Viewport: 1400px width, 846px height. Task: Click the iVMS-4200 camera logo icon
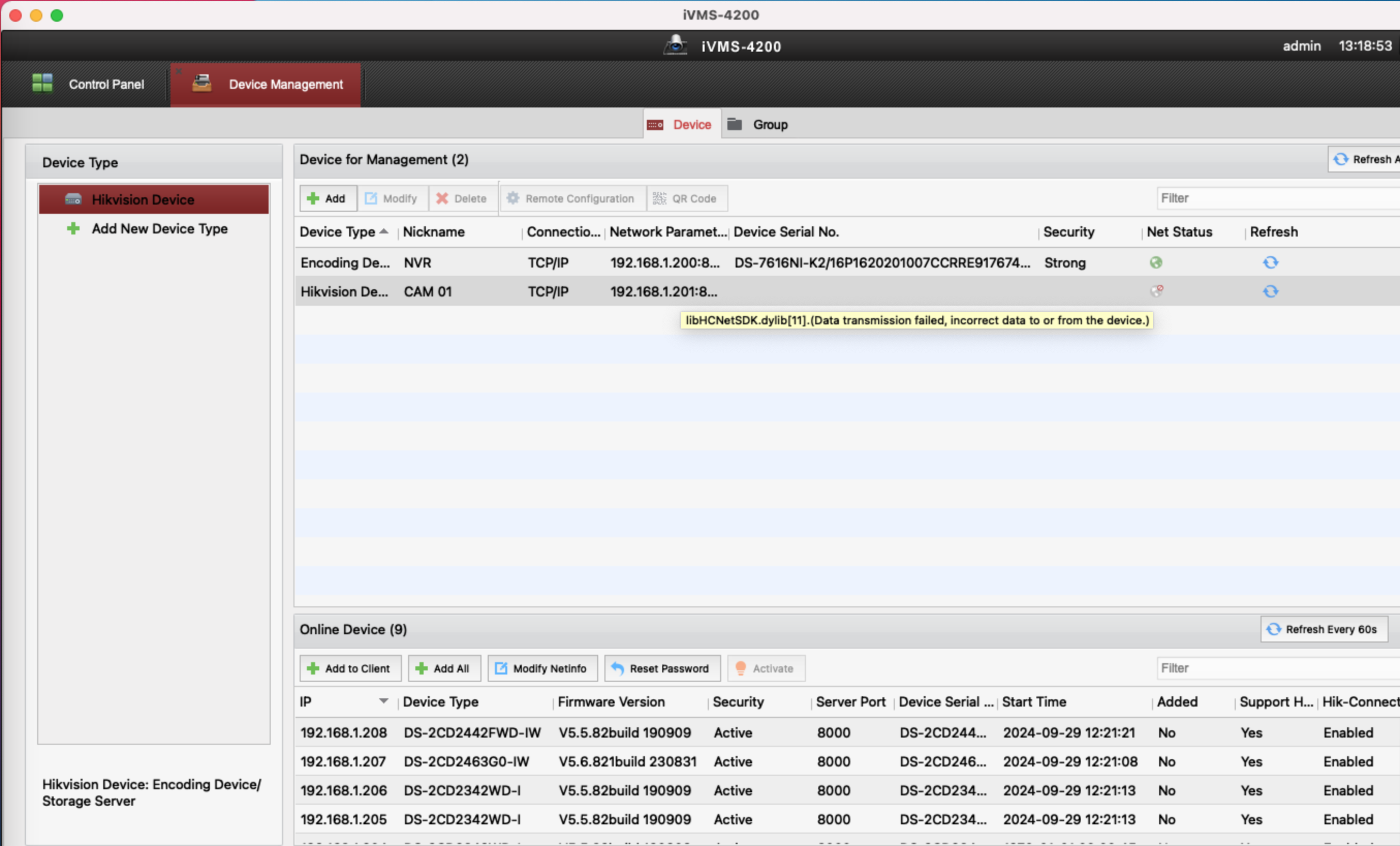point(675,45)
